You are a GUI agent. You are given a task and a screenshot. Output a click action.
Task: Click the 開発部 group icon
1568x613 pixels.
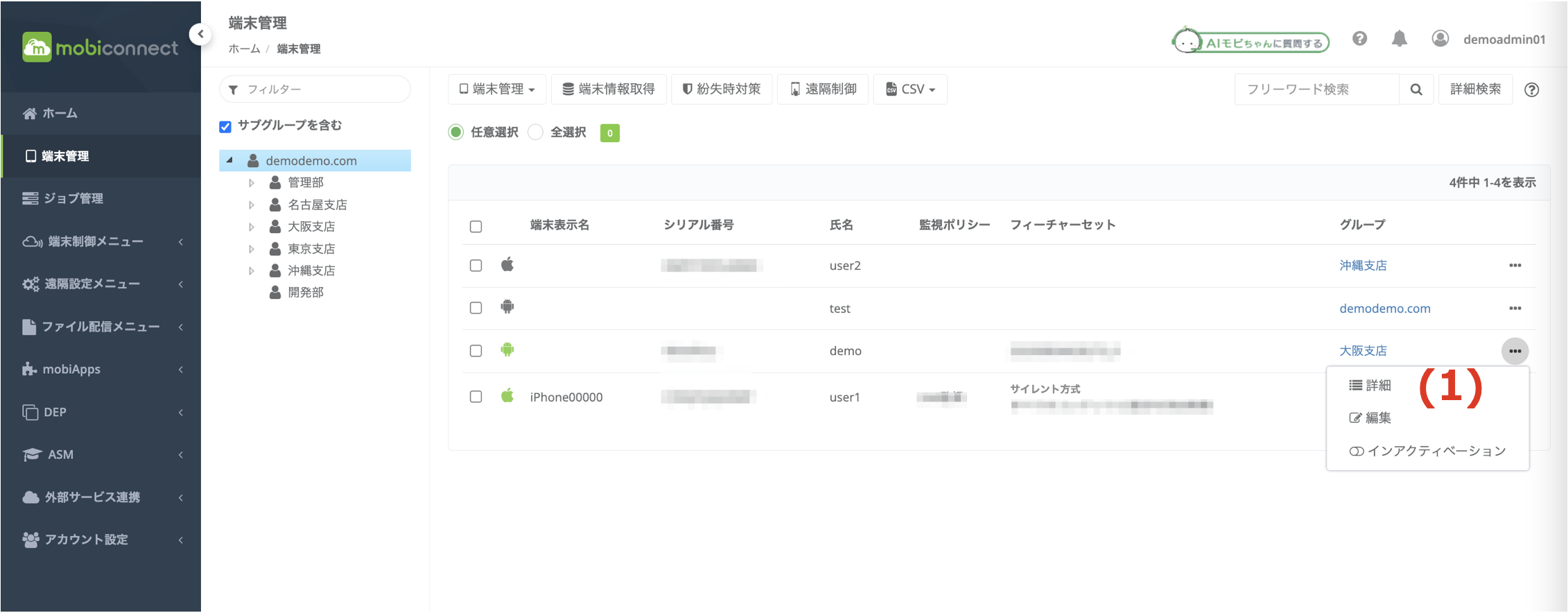coord(275,293)
